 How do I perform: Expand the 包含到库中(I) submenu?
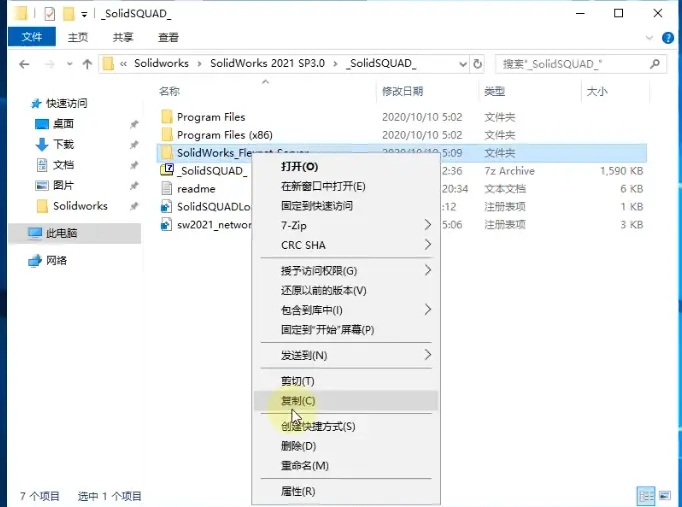(346, 310)
